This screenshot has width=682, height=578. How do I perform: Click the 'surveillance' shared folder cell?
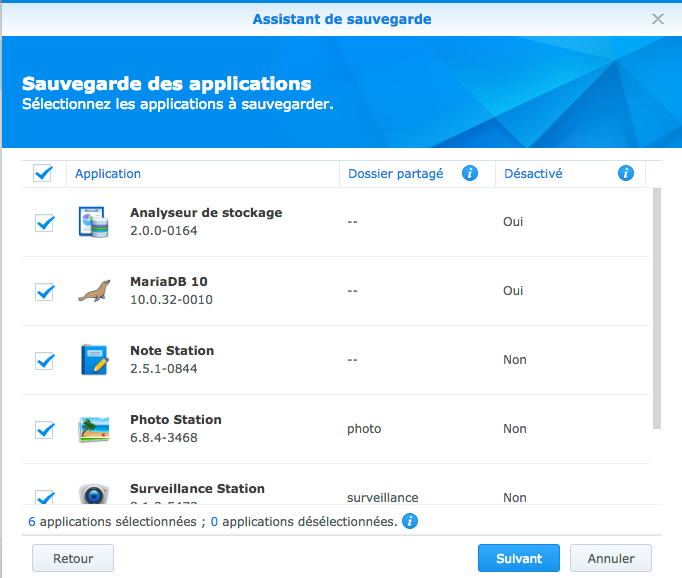click(x=382, y=498)
